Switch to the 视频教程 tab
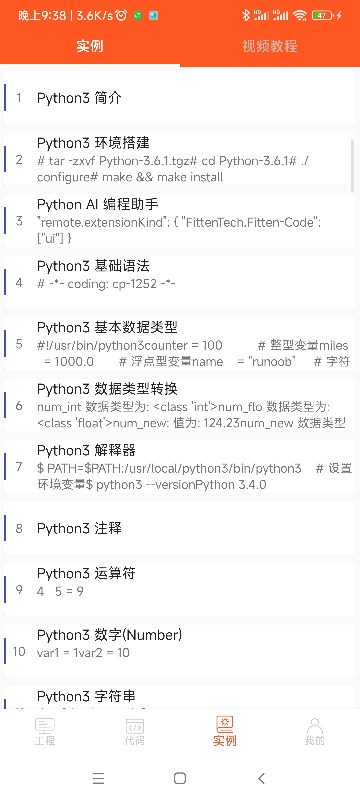 pyautogui.click(x=270, y=46)
